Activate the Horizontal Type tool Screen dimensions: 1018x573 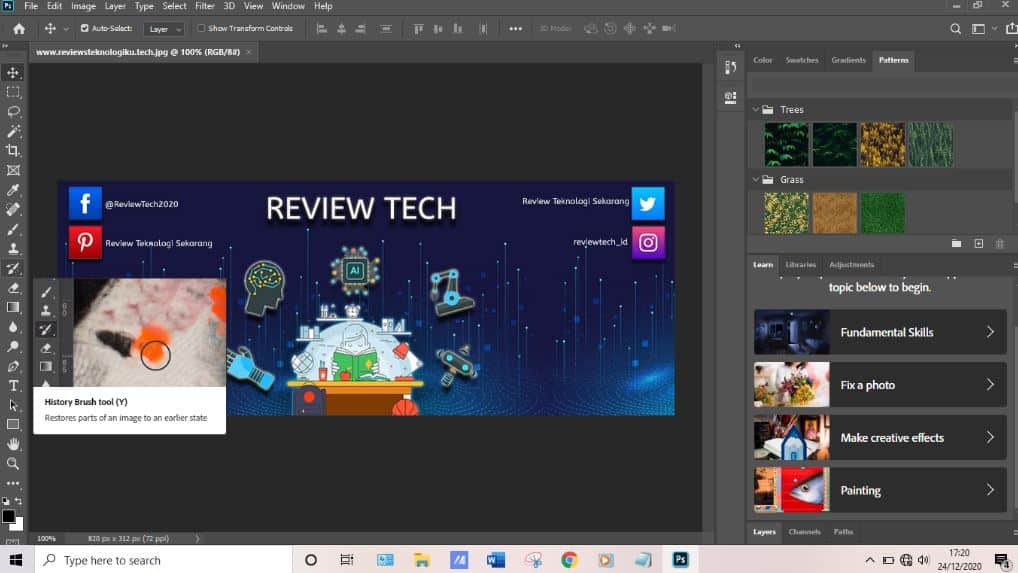[13, 385]
